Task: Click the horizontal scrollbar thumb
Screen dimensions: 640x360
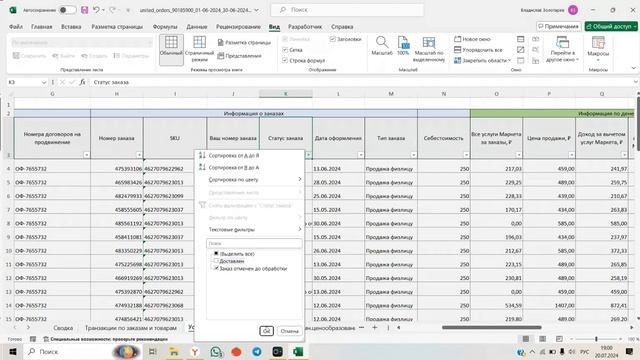Action: [491, 327]
